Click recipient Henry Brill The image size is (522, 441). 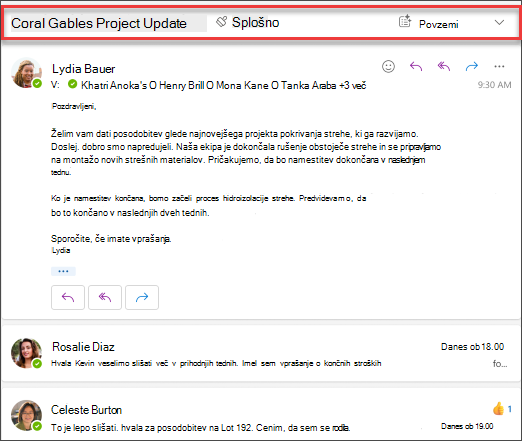[x=182, y=85]
